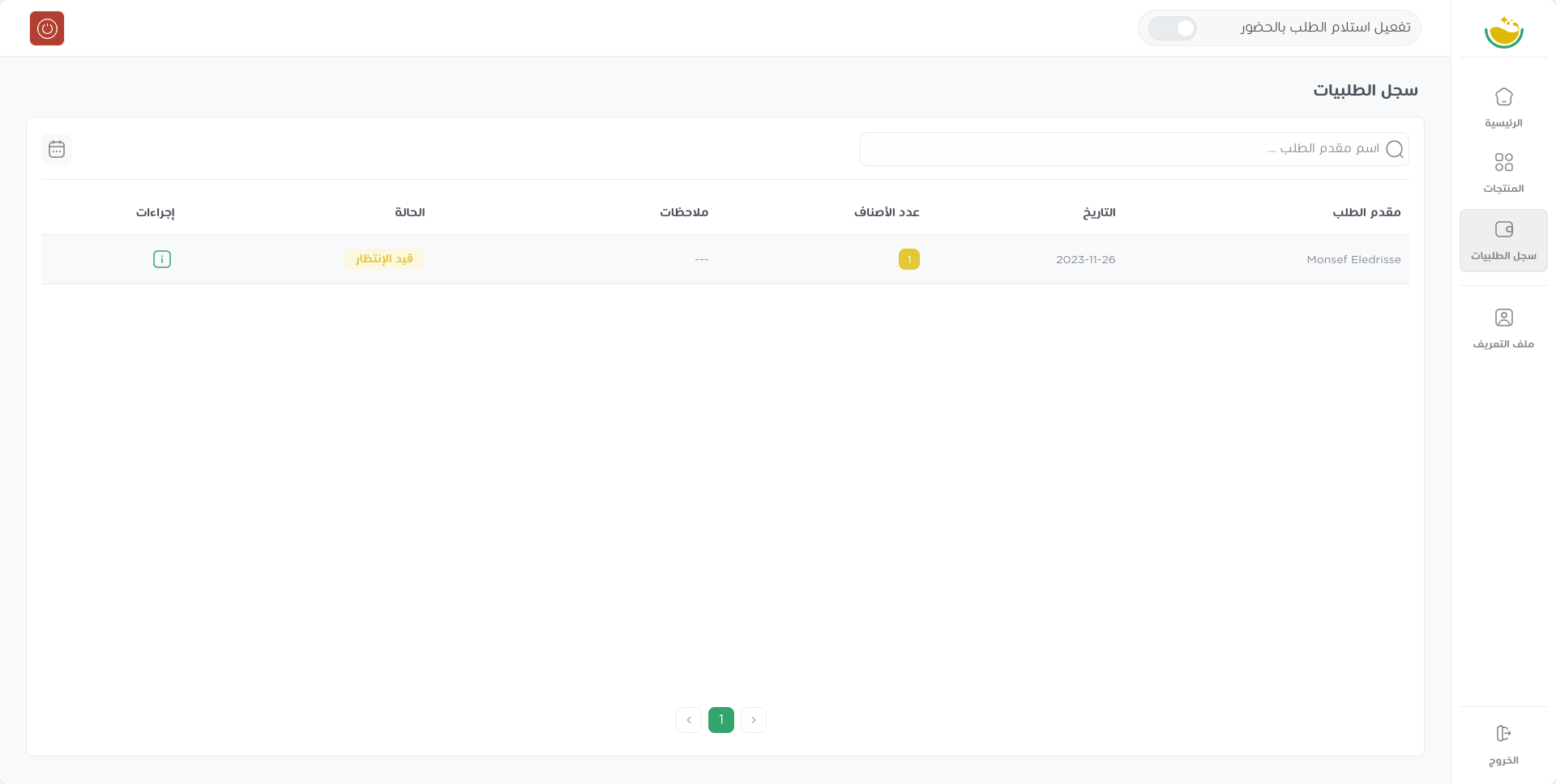Open the calendar date filter icon
The image size is (1556, 784).
[57, 149]
